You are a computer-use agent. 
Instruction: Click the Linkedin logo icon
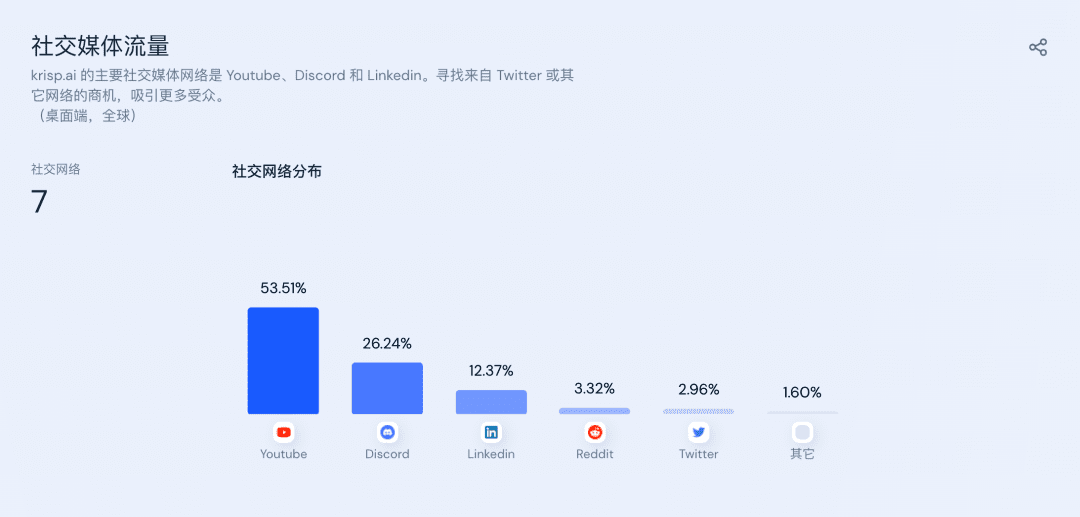491,432
